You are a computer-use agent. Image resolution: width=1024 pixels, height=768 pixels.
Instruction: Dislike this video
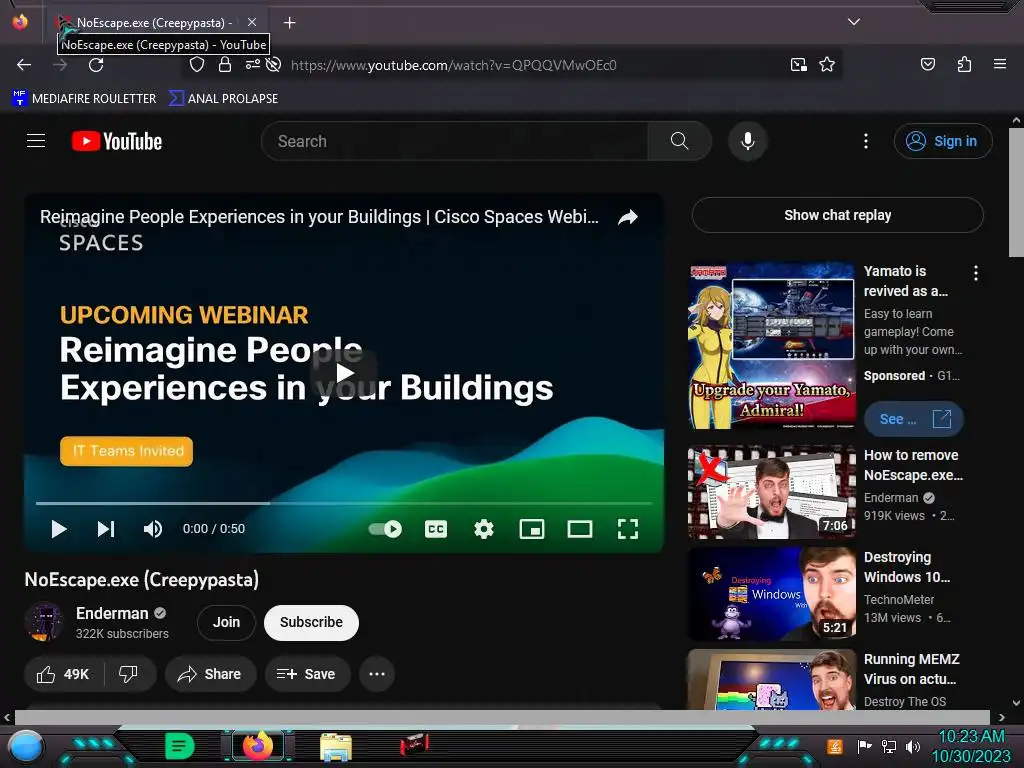pos(129,674)
